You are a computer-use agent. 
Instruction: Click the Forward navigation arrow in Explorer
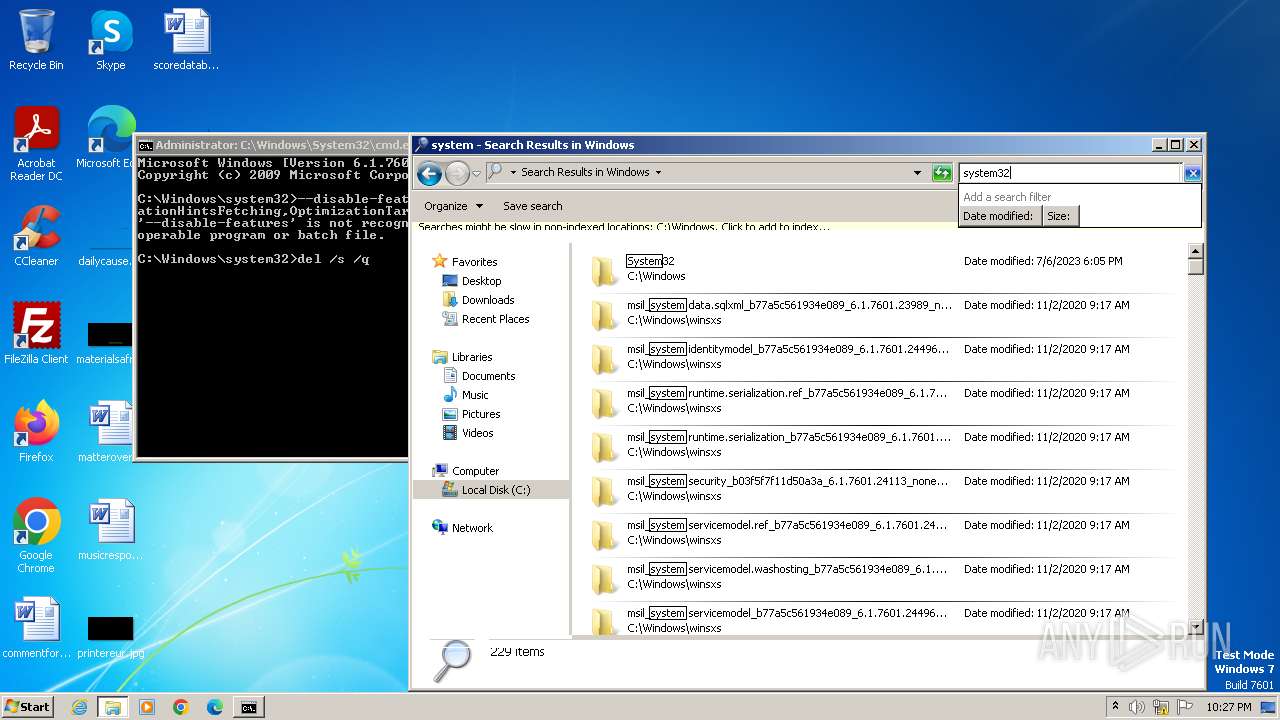pos(457,173)
